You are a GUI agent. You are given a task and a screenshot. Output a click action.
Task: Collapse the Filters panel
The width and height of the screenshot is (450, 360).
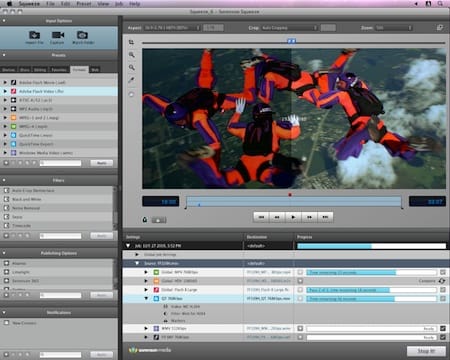[4, 180]
